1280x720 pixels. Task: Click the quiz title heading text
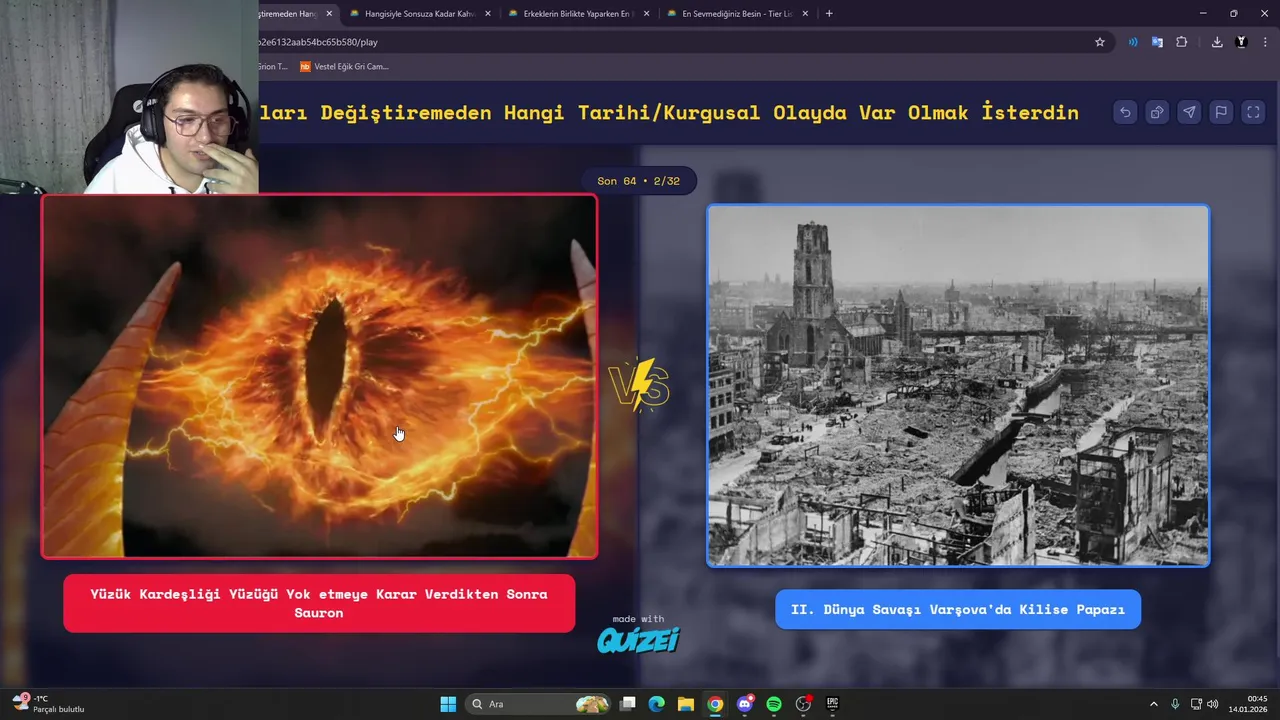click(669, 112)
